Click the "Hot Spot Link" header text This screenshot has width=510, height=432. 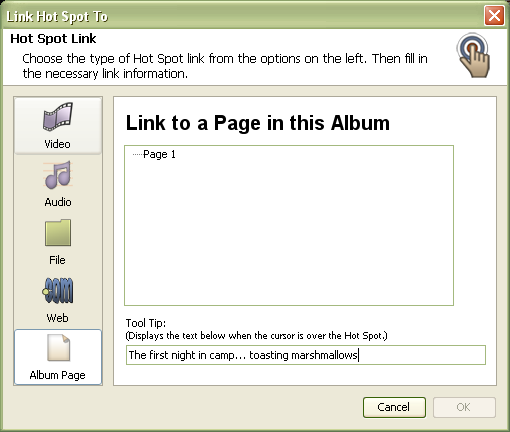coord(53,39)
